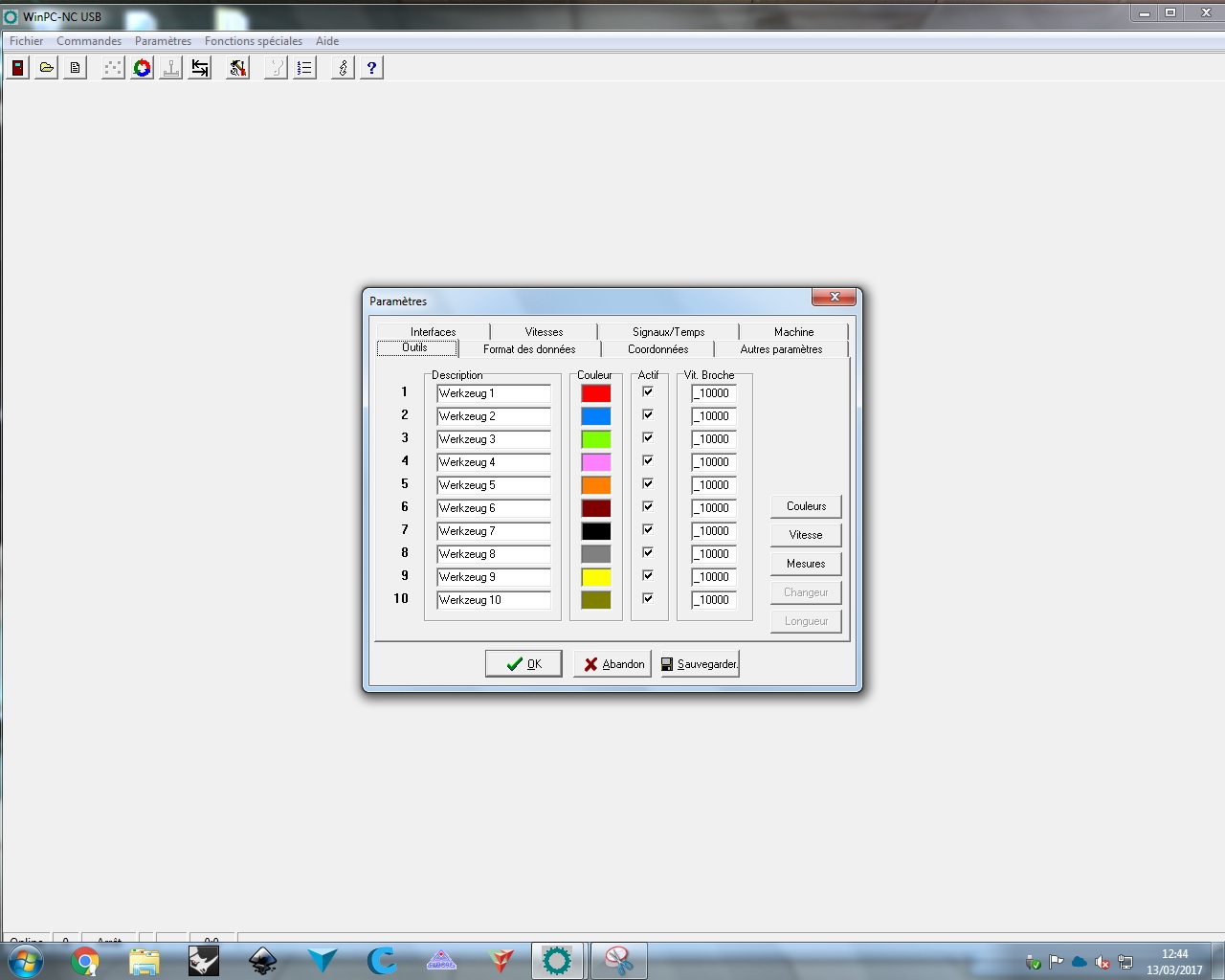Click the Sauvegarder button

click(701, 664)
